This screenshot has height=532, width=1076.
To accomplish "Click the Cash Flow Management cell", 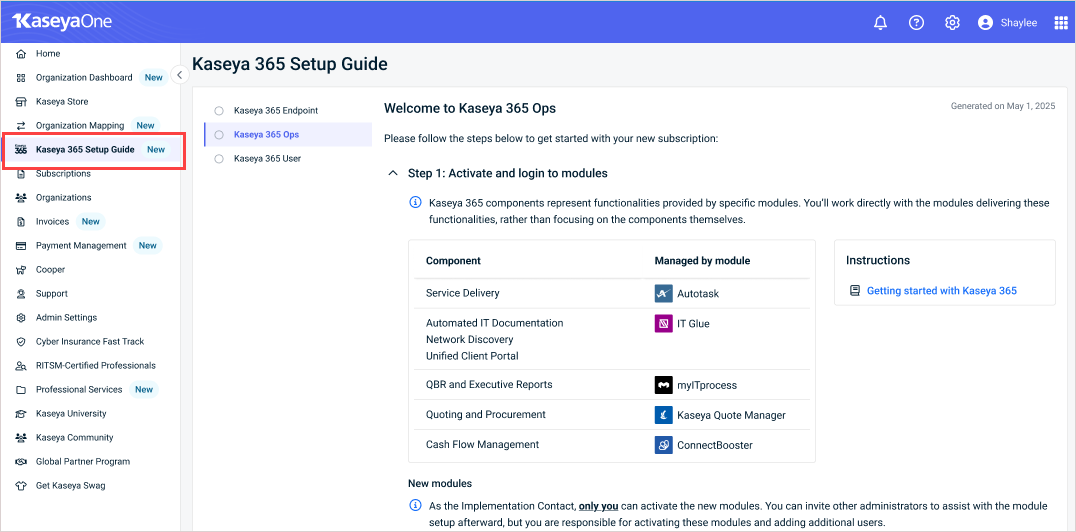I will (x=482, y=445).
